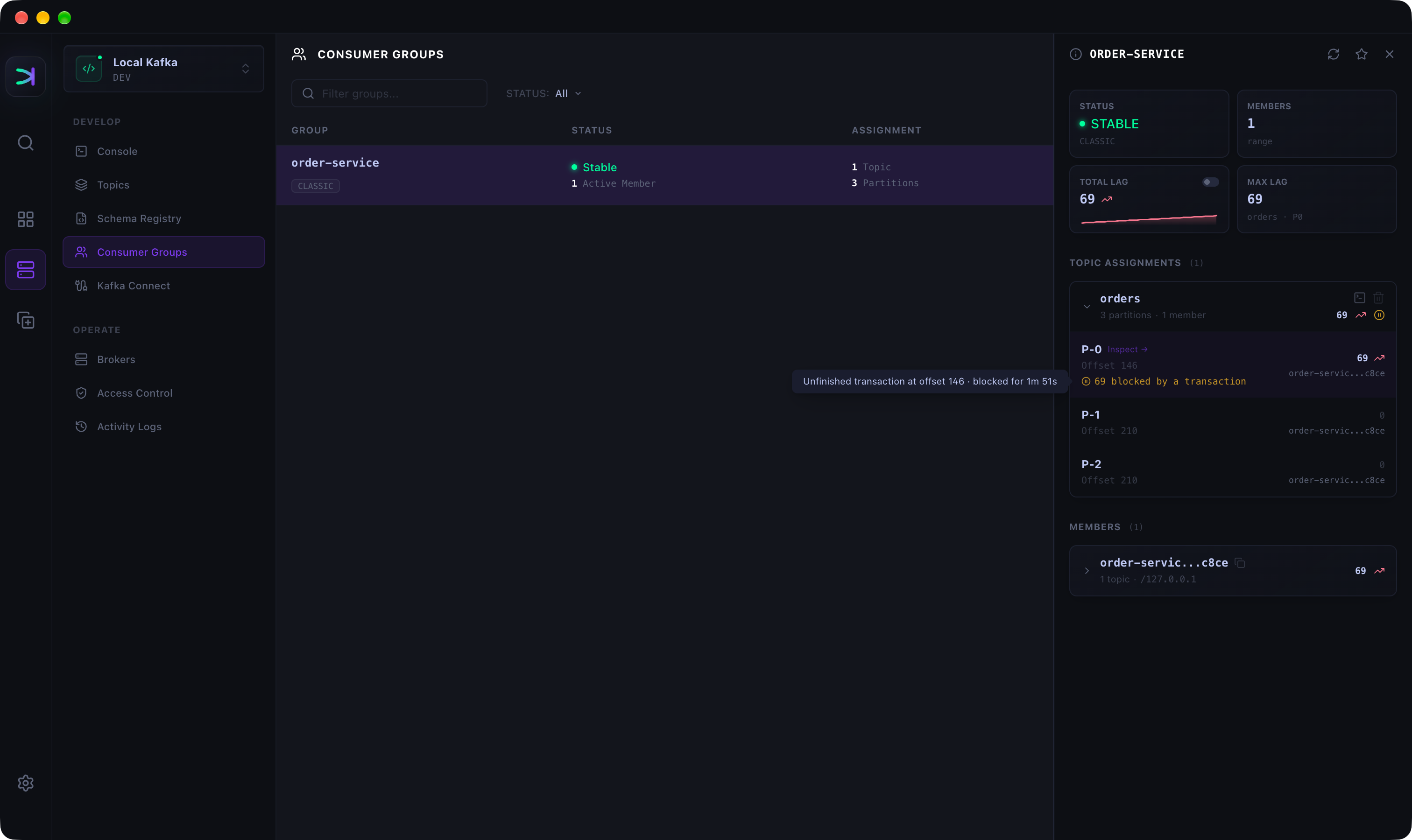Click the Consumer Groups header people icon

298,54
